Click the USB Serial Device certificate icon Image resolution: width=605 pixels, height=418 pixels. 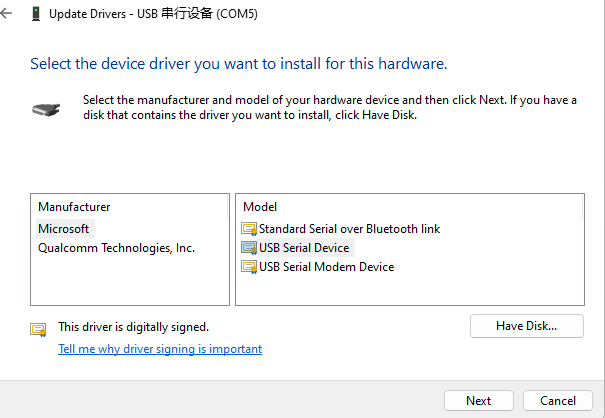pyautogui.click(x=249, y=248)
